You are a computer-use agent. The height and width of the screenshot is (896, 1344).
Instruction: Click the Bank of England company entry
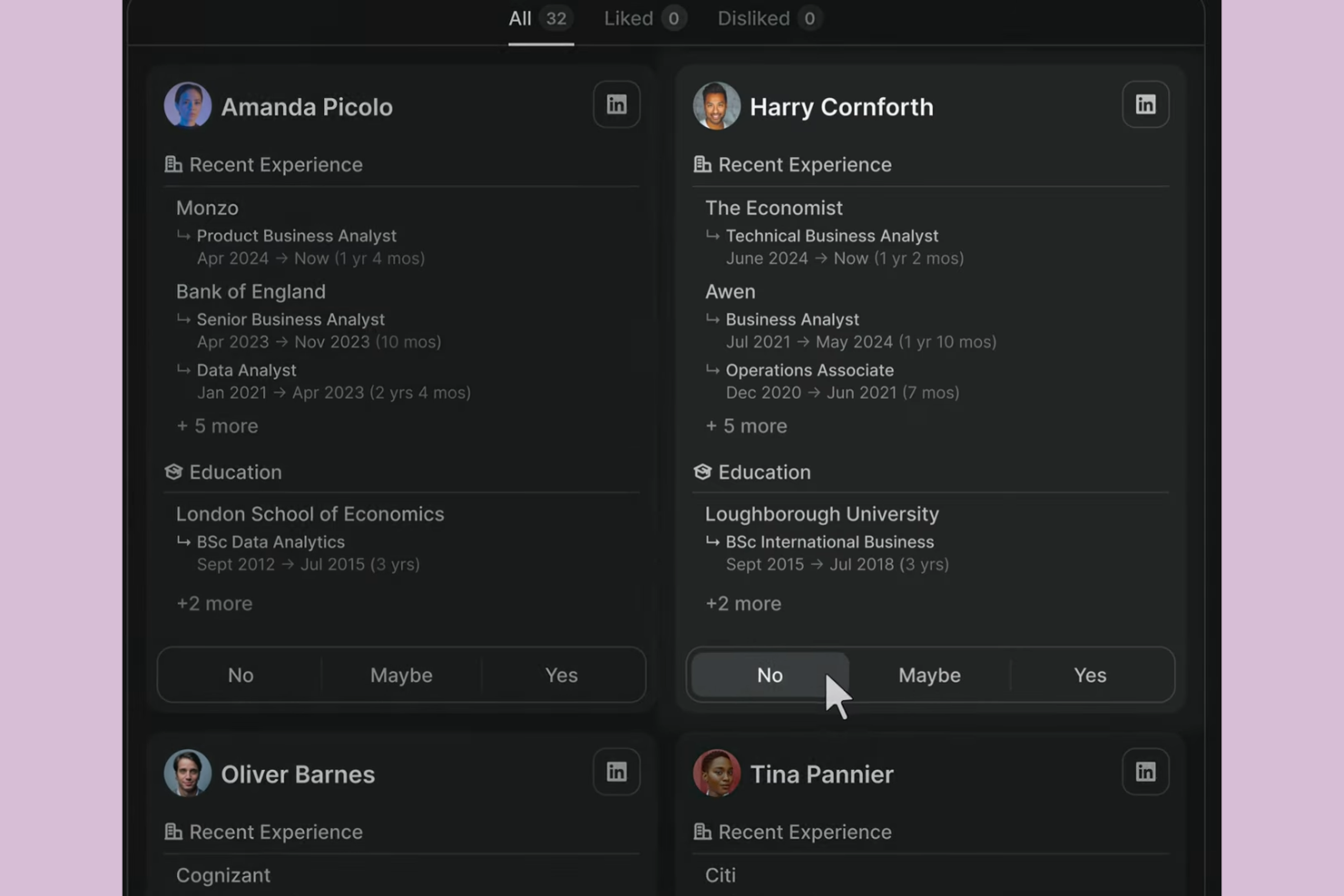[x=251, y=291]
